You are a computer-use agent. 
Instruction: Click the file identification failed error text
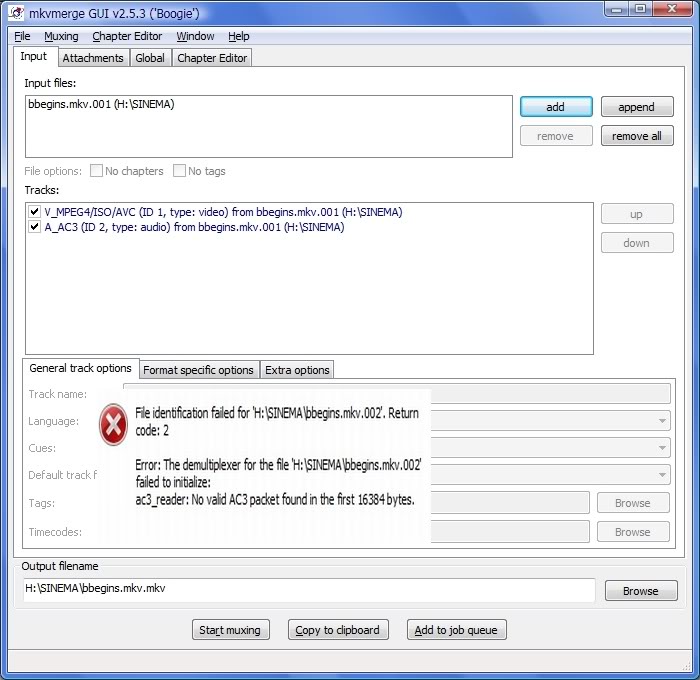(277, 421)
